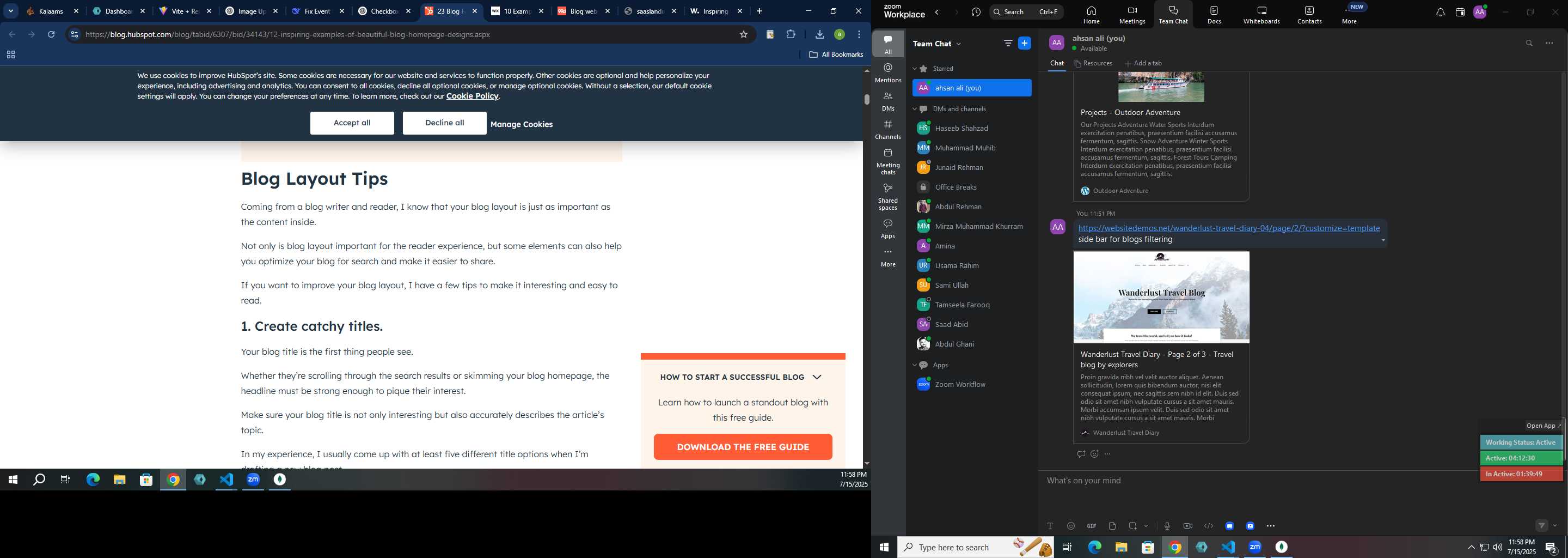Screen dimensions: 1568x558
Task: Open the Wanderlust Travel Blog preview image
Action: click(x=1161, y=298)
